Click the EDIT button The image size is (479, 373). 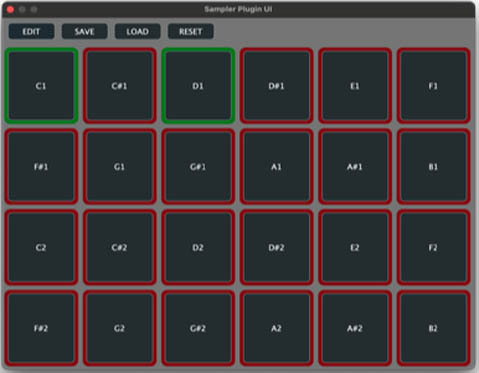[x=31, y=31]
